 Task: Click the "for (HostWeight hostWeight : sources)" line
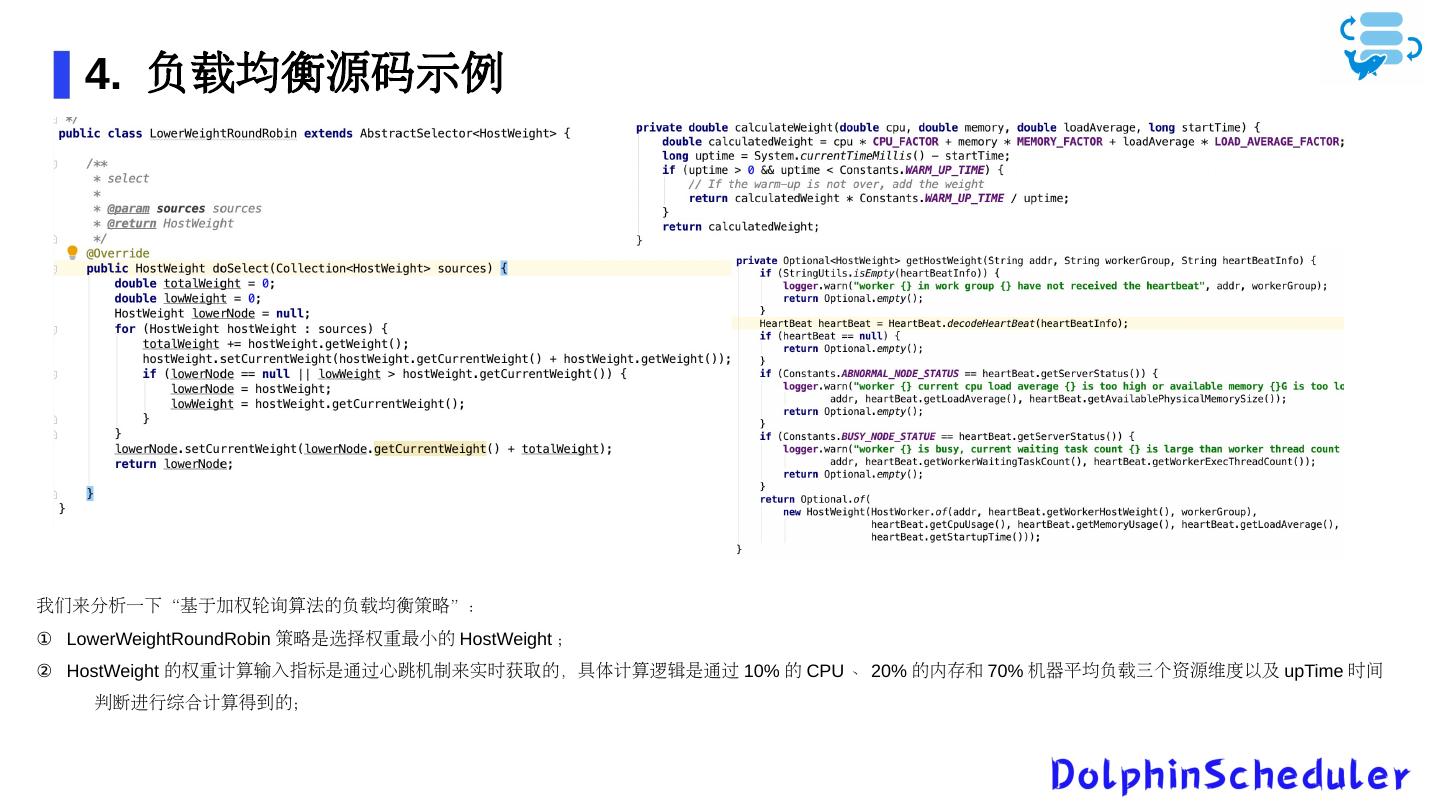tap(251, 328)
